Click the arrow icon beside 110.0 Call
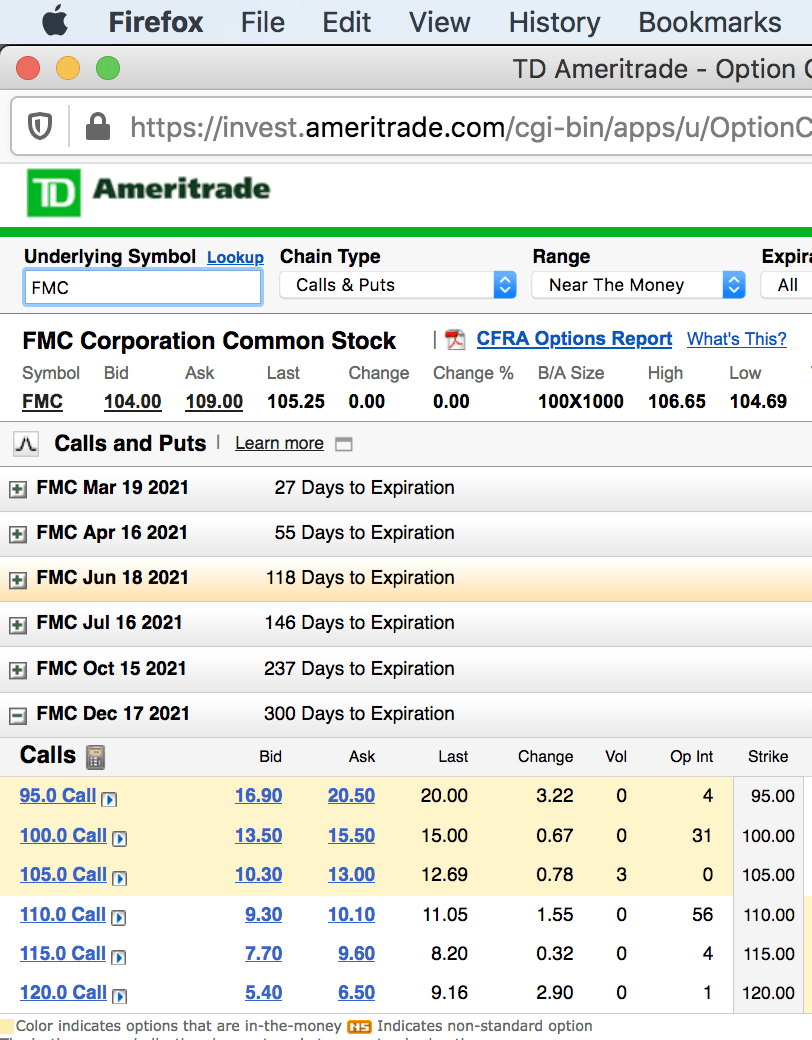 tap(119, 917)
